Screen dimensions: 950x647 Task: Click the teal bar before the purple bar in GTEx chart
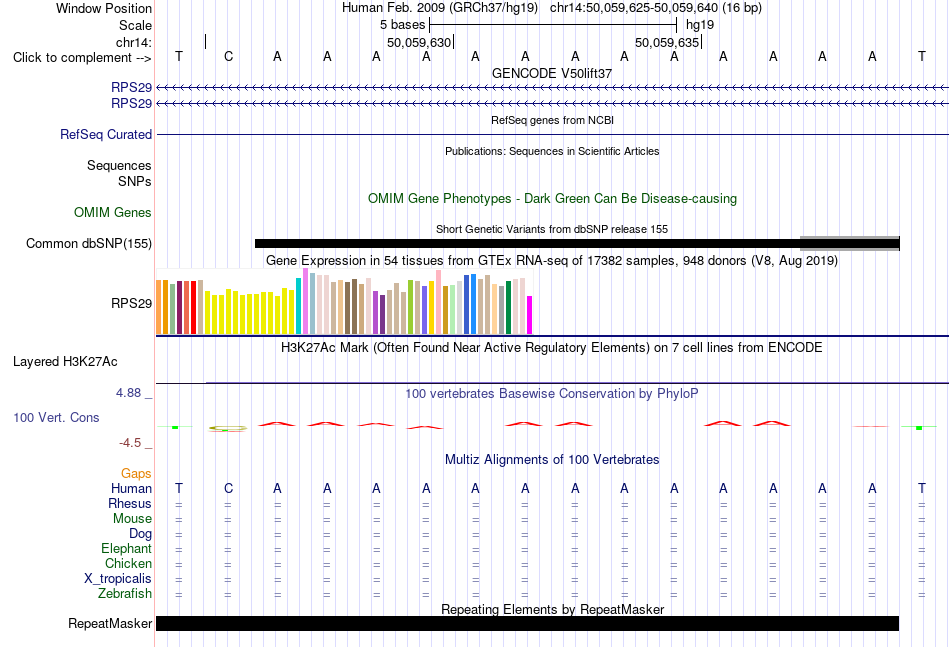coord(298,306)
